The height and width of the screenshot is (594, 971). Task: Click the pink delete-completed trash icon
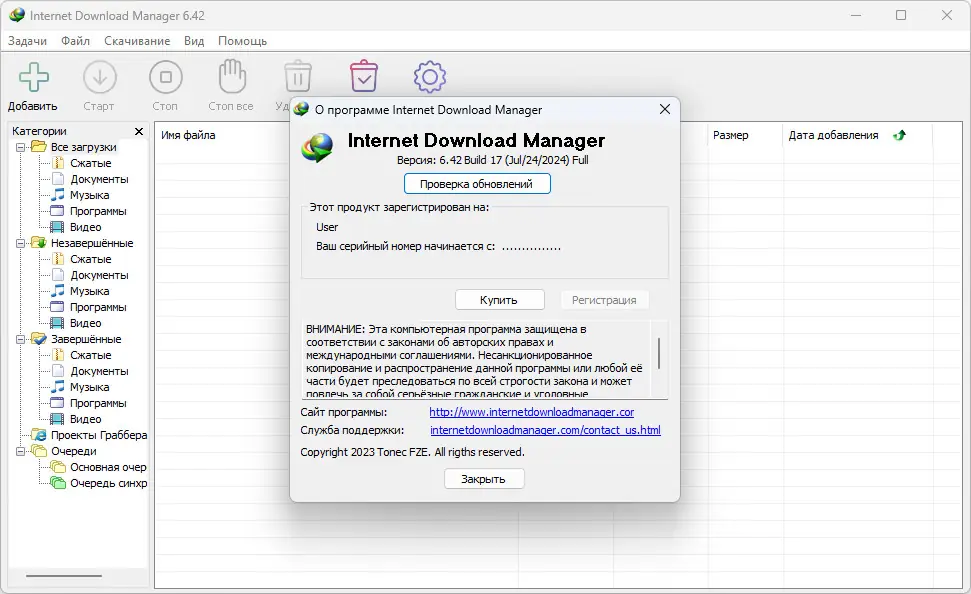(x=364, y=76)
